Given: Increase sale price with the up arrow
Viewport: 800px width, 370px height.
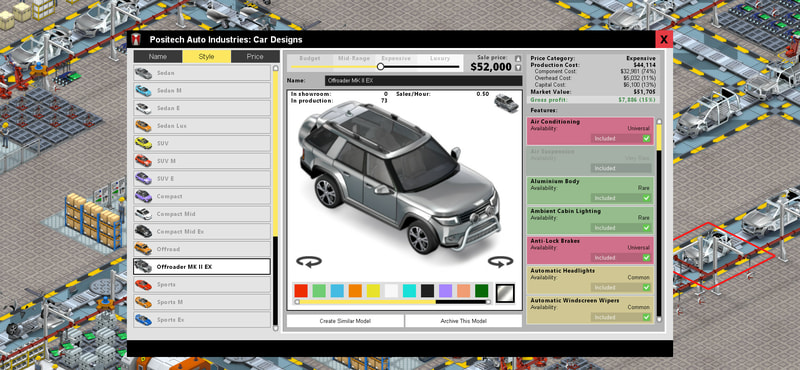Looking at the screenshot, I should coord(518,59).
